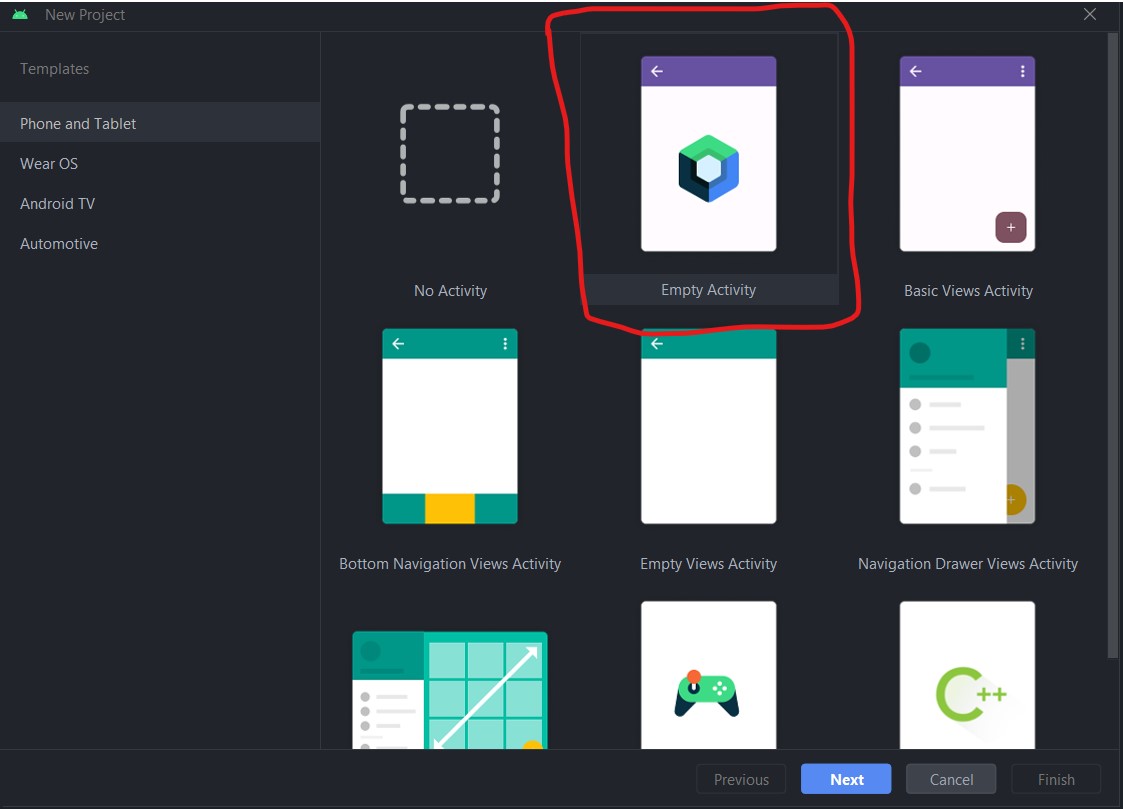Click the Android logo in title bar

click(20, 15)
